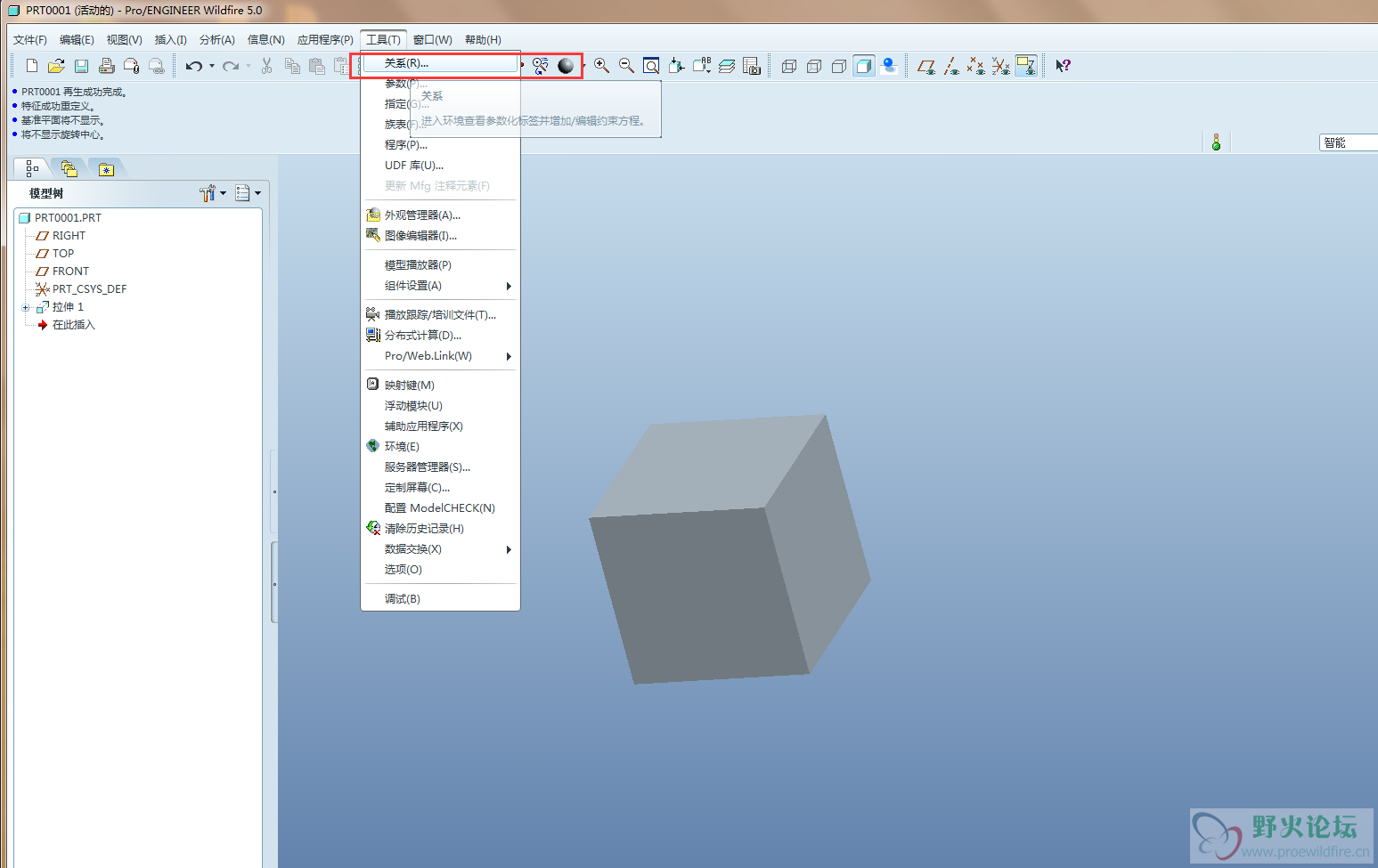Screen dimensions: 1378x868
Task: Launch the view manager icon
Action: pyautogui.click(x=752, y=66)
